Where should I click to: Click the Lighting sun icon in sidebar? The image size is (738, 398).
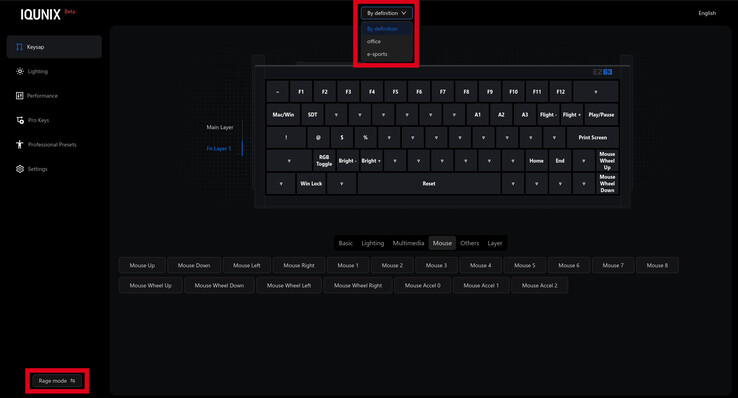20,72
